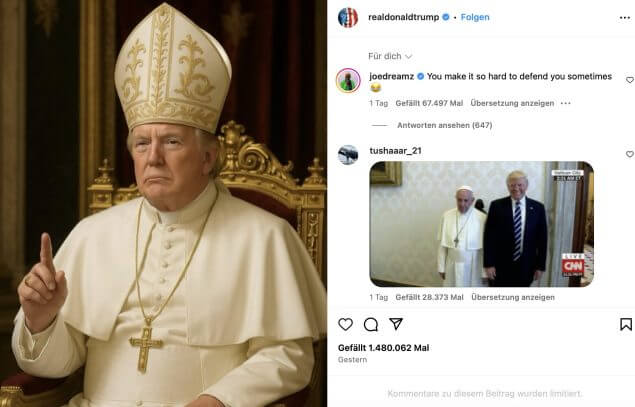This screenshot has width=635, height=407.
Task: Click the "Folgen" button
Action: [x=475, y=17]
